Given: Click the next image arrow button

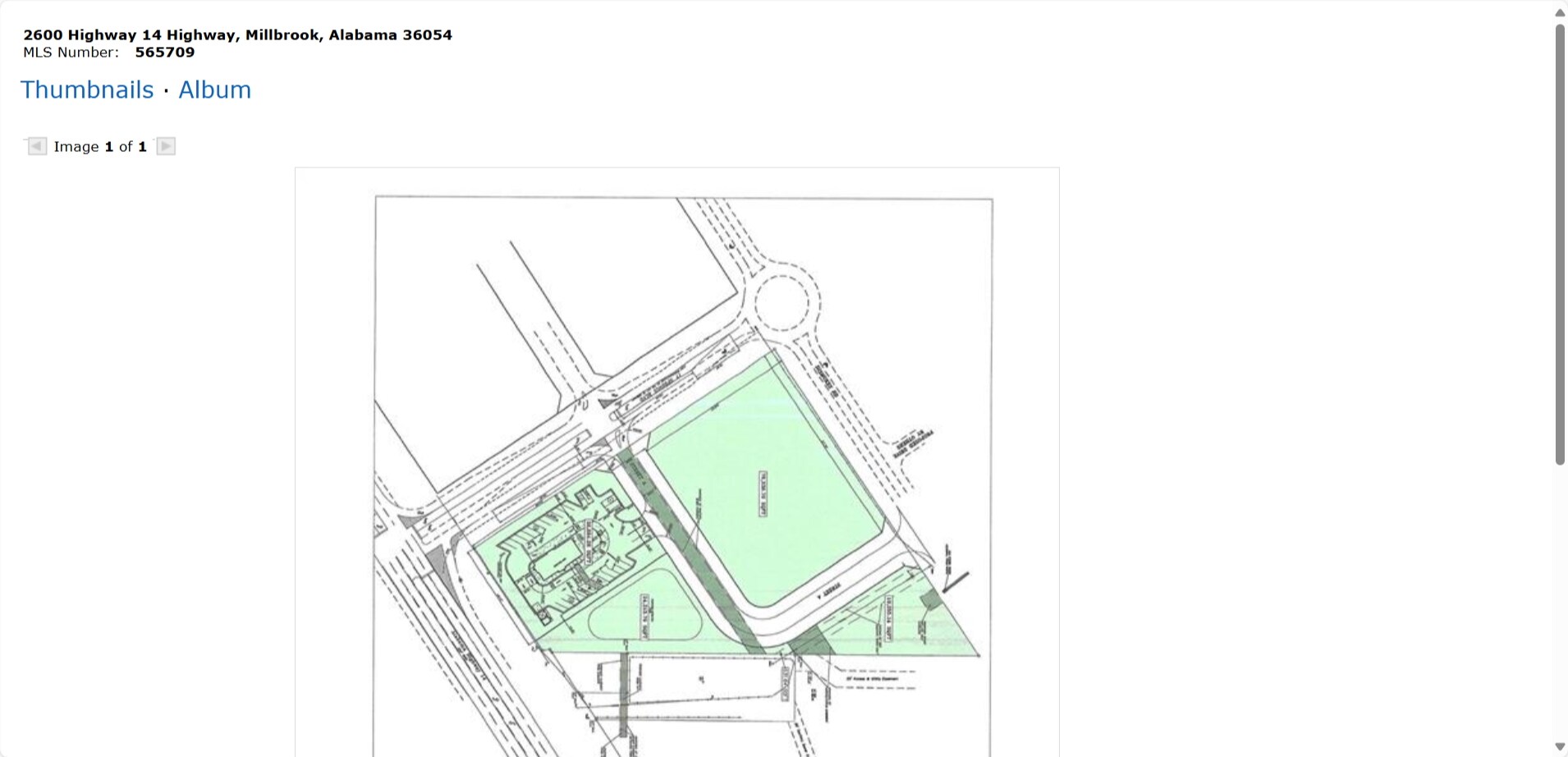Looking at the screenshot, I should pyautogui.click(x=166, y=146).
